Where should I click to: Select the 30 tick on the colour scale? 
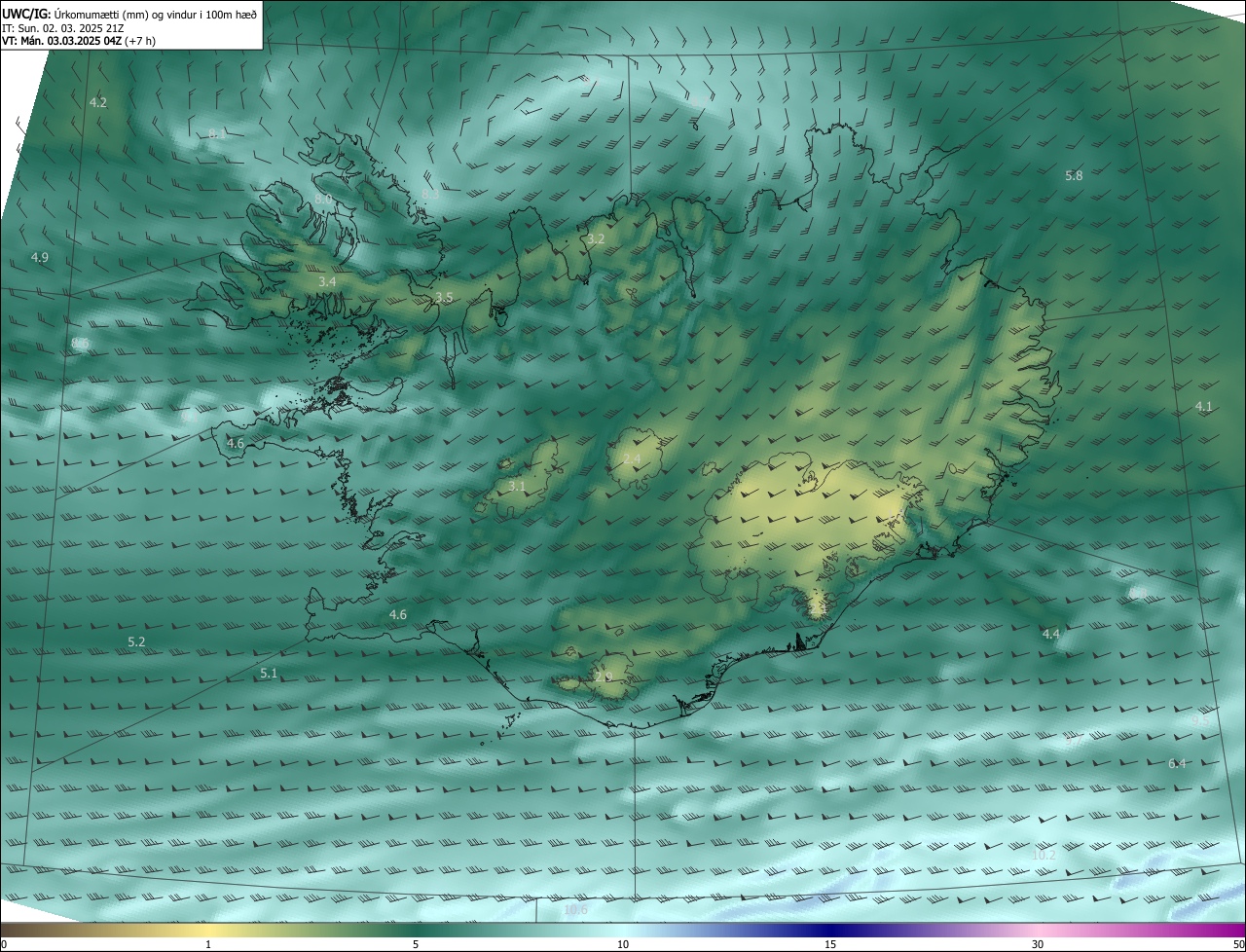click(1038, 944)
